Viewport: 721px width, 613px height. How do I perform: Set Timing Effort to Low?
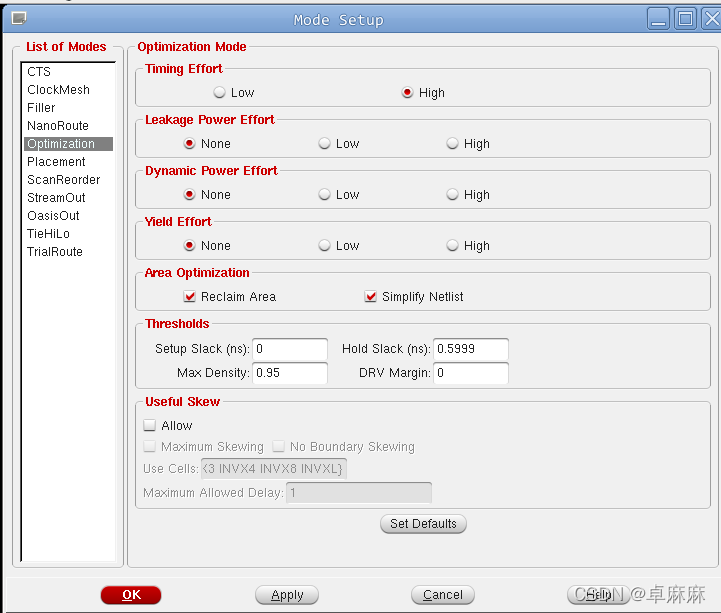[219, 92]
